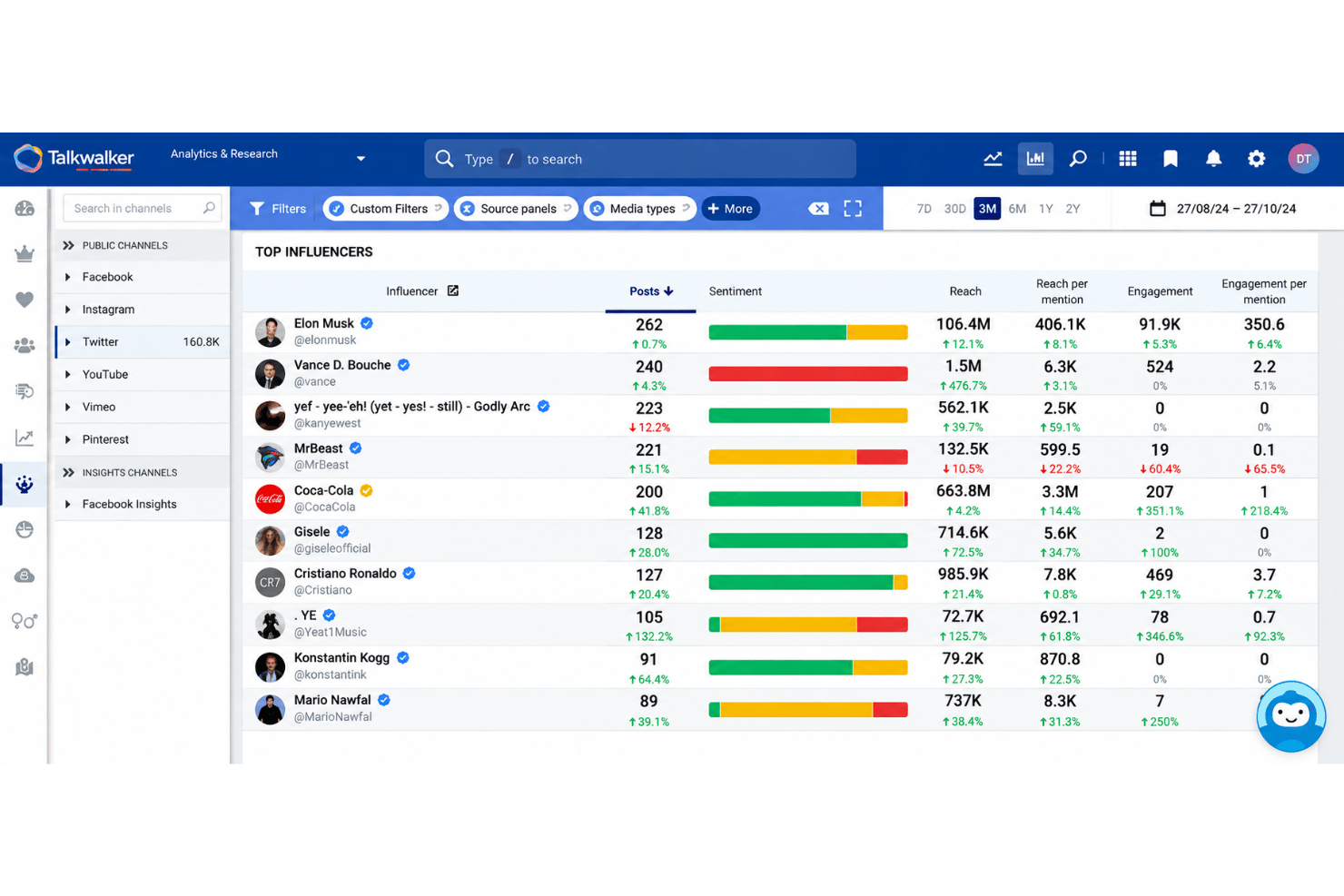The image size is (1344, 896).
Task: Open the apps grid icon
Action: coord(1128,159)
